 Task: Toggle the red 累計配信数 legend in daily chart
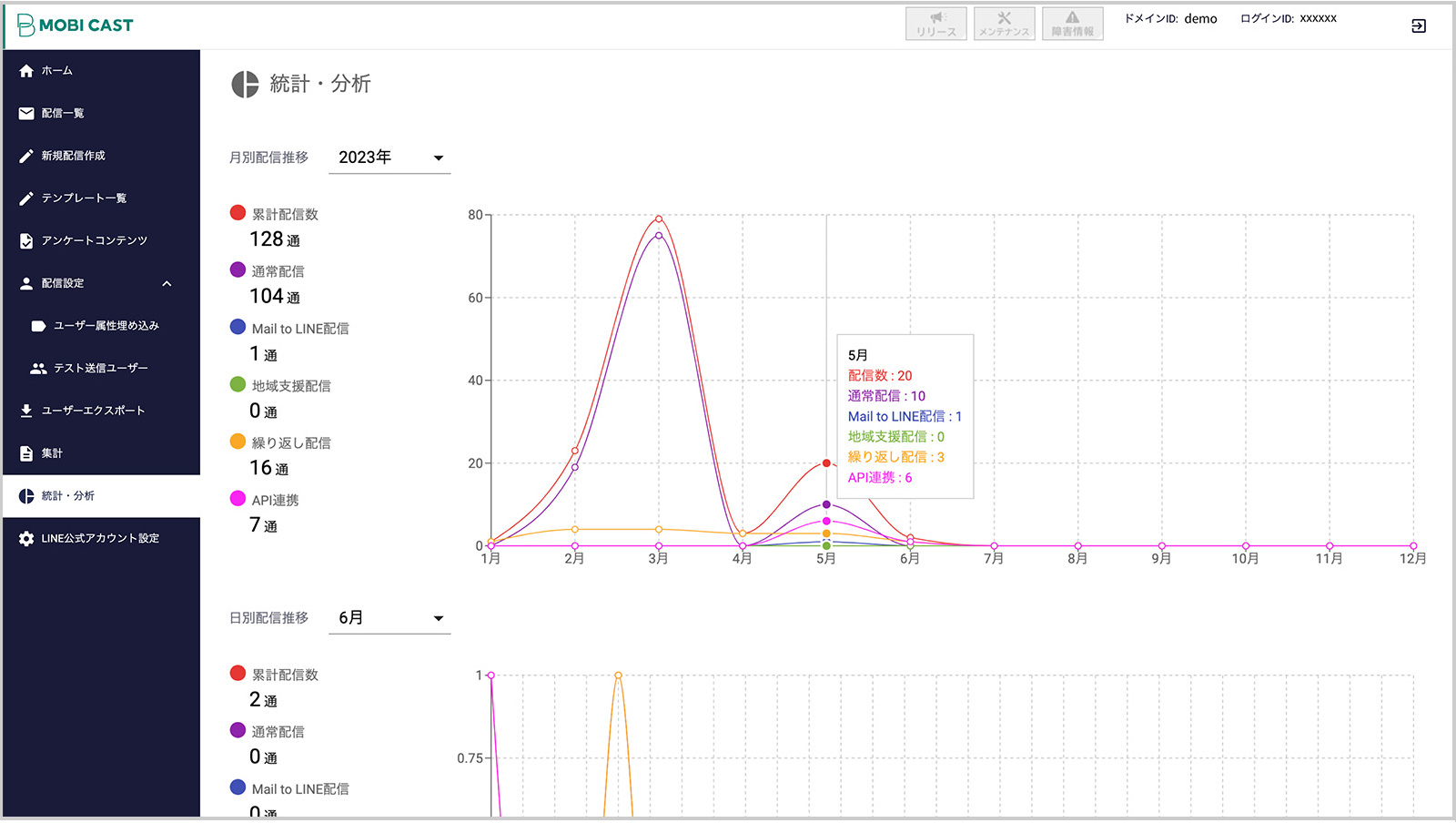click(x=238, y=674)
